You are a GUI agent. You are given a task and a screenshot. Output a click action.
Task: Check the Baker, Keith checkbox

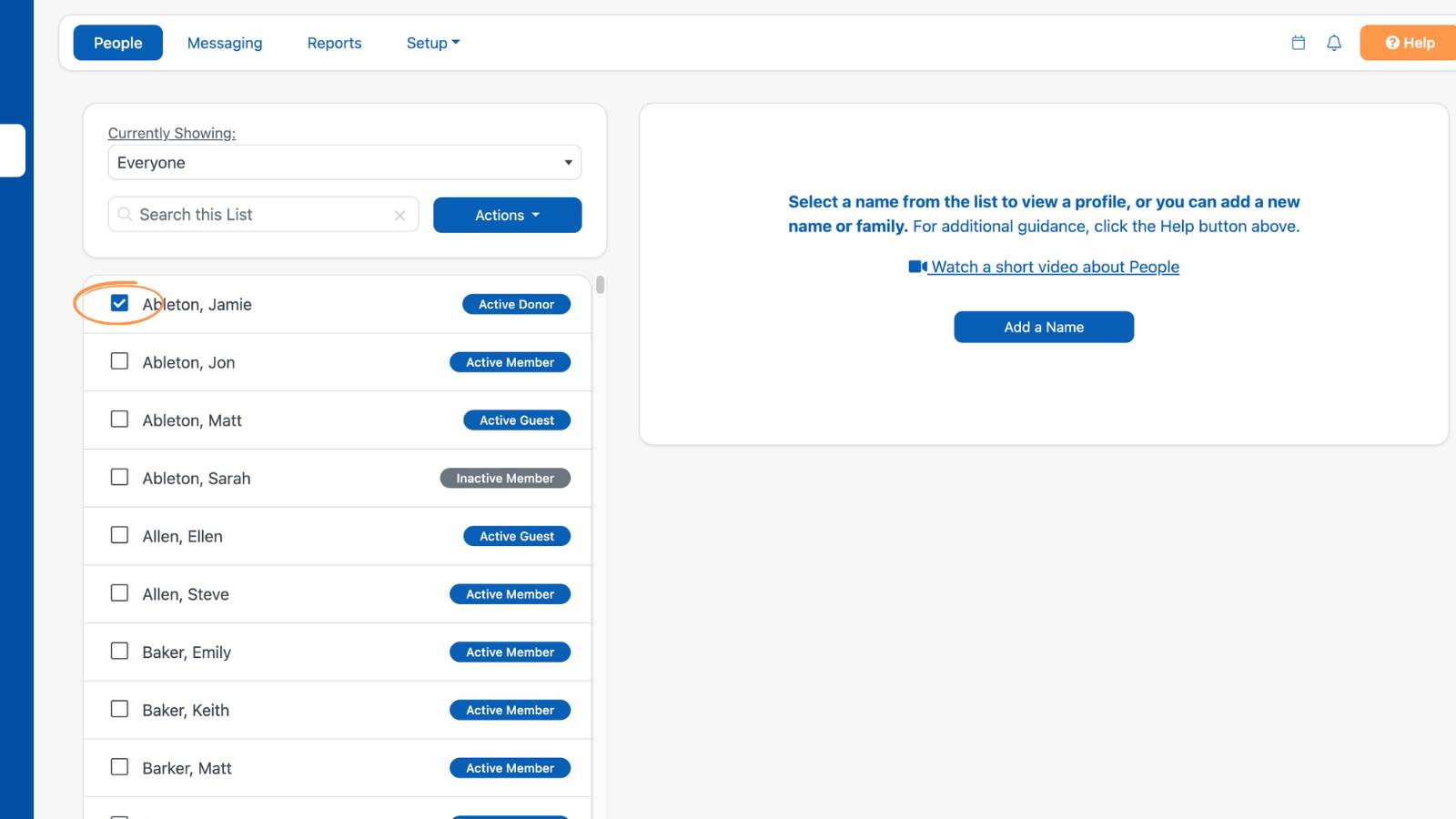(119, 709)
